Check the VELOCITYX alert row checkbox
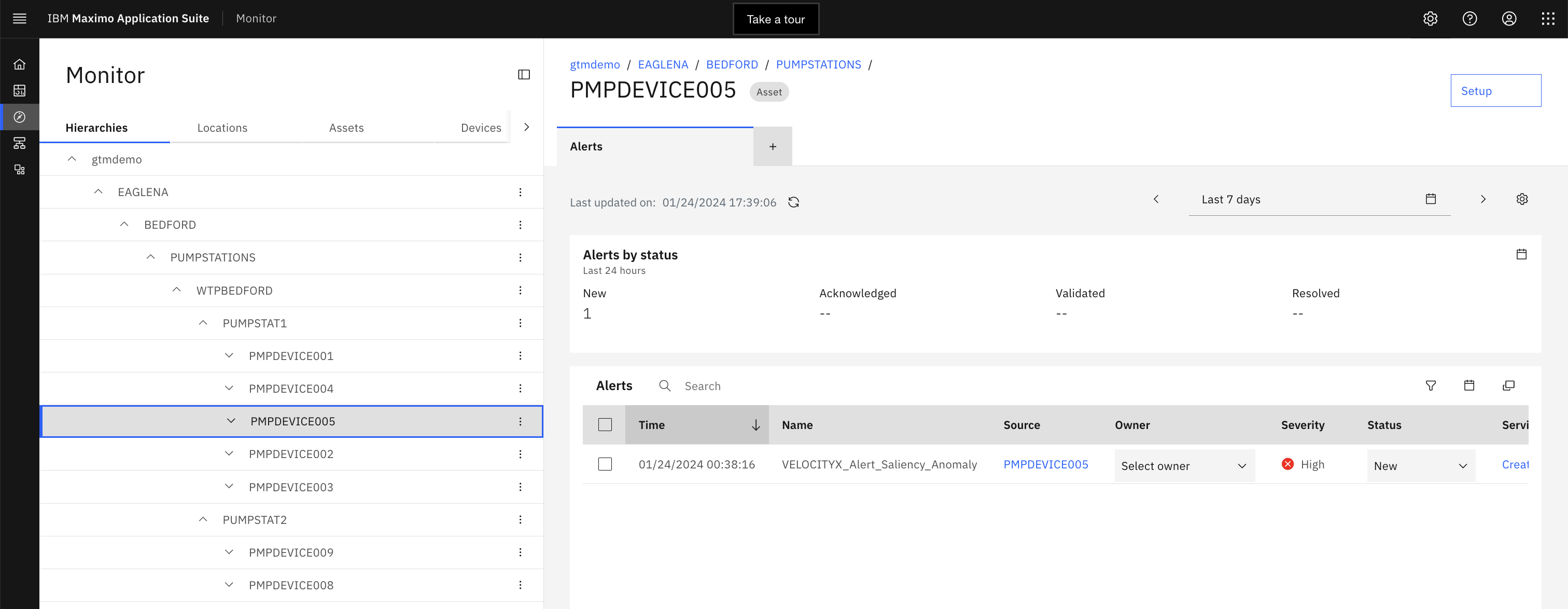 tap(605, 464)
